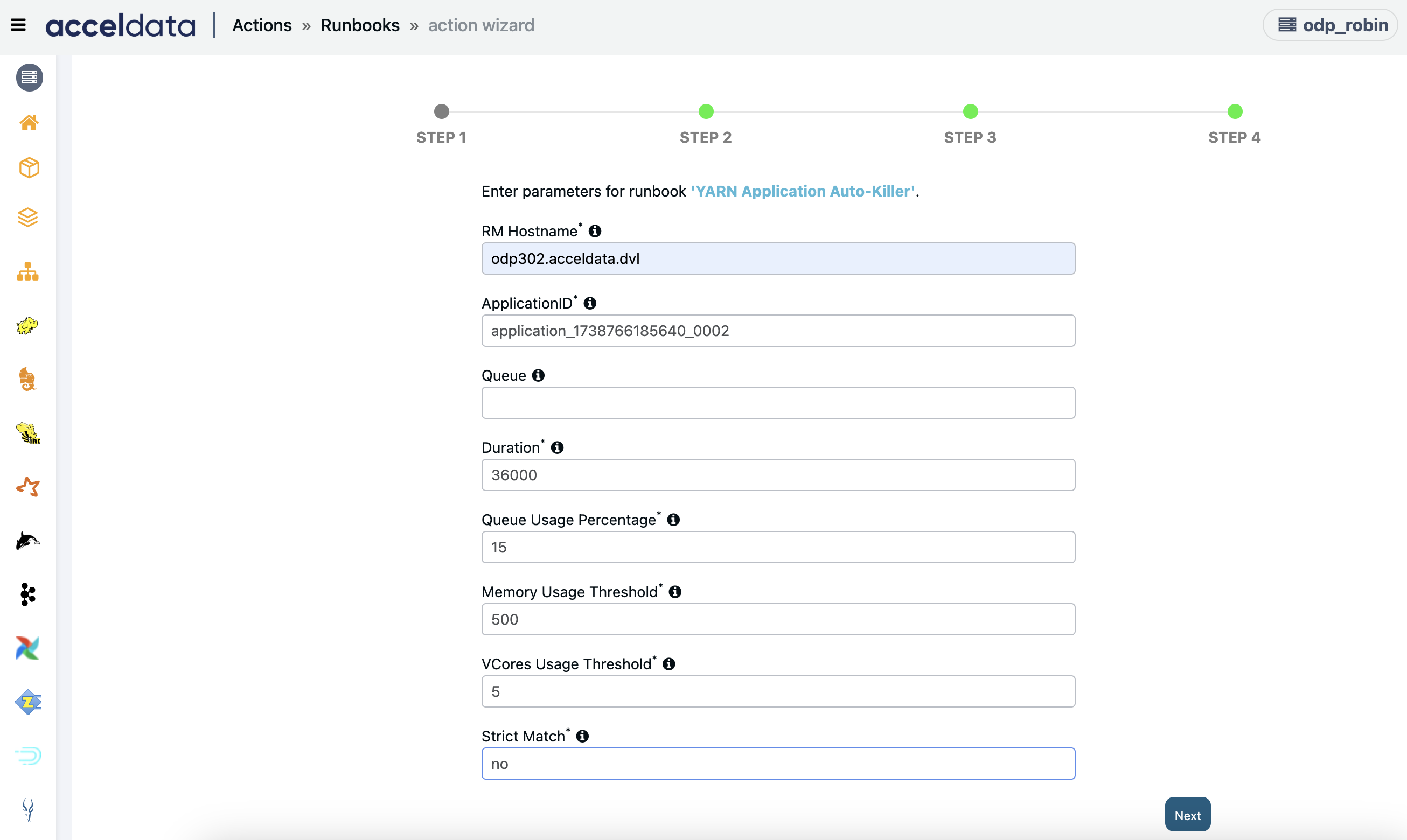Focus the Duration field showing 36000

pyautogui.click(x=778, y=475)
